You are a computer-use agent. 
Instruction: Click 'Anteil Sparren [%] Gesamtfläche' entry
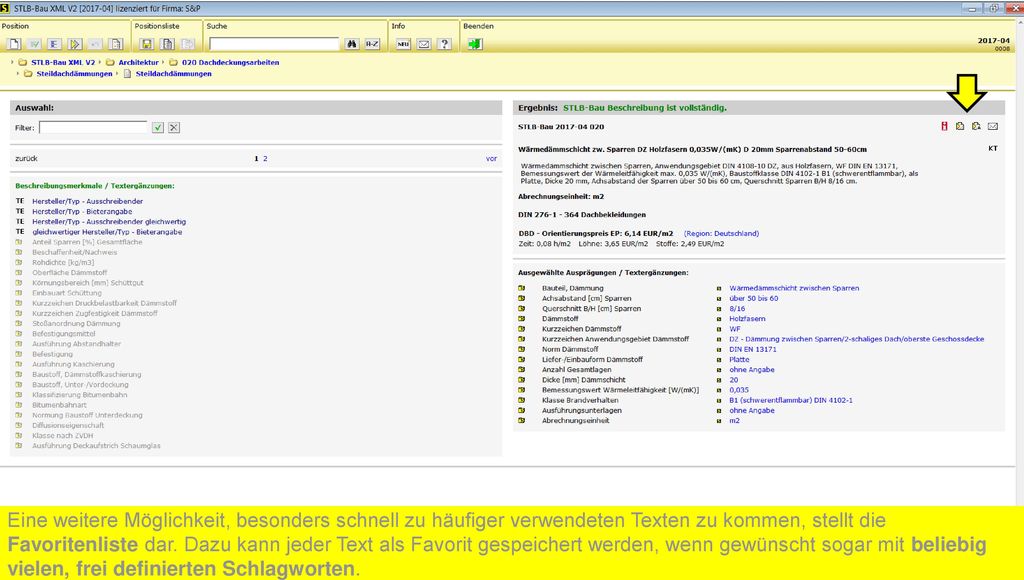pos(87,242)
